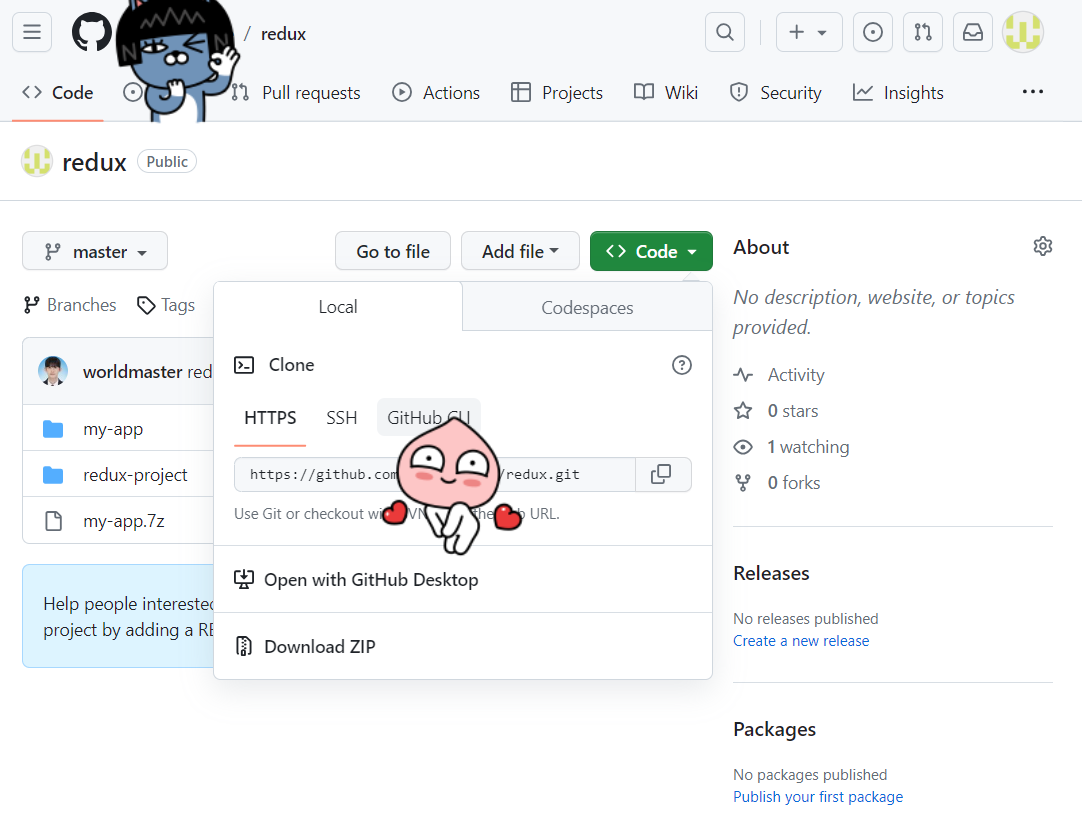Viewport: 1082px width, 827px height.
Task: Open the pull requests icon in header
Action: [x=923, y=32]
